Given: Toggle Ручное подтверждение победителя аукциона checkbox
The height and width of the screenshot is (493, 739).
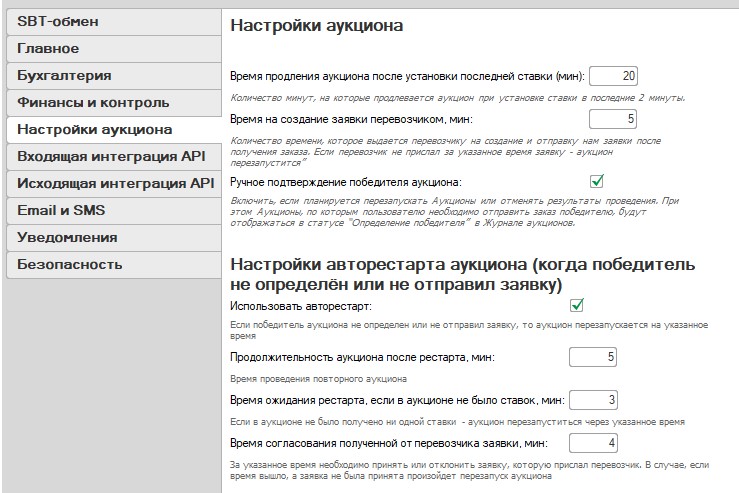Looking at the screenshot, I should pyautogui.click(x=597, y=181).
